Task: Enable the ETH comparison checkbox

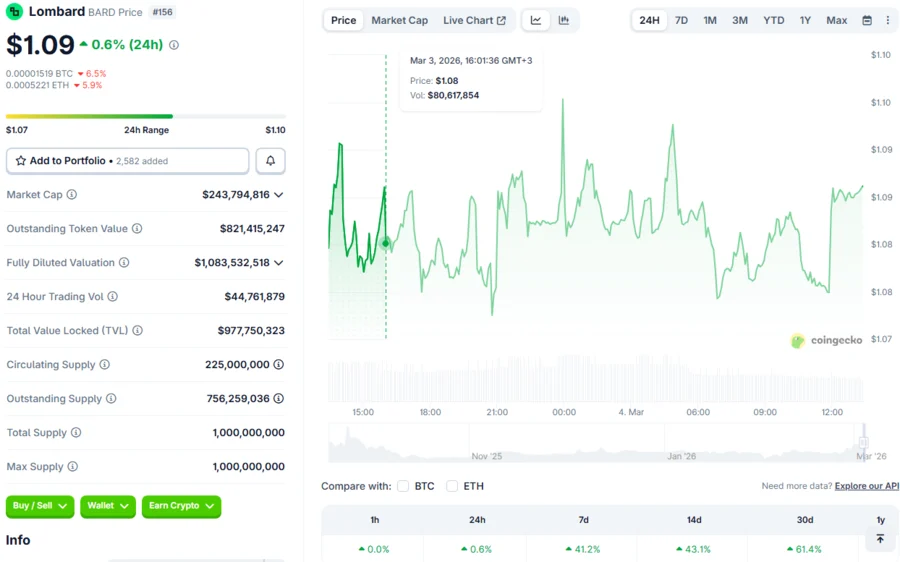Action: pyautogui.click(x=452, y=486)
